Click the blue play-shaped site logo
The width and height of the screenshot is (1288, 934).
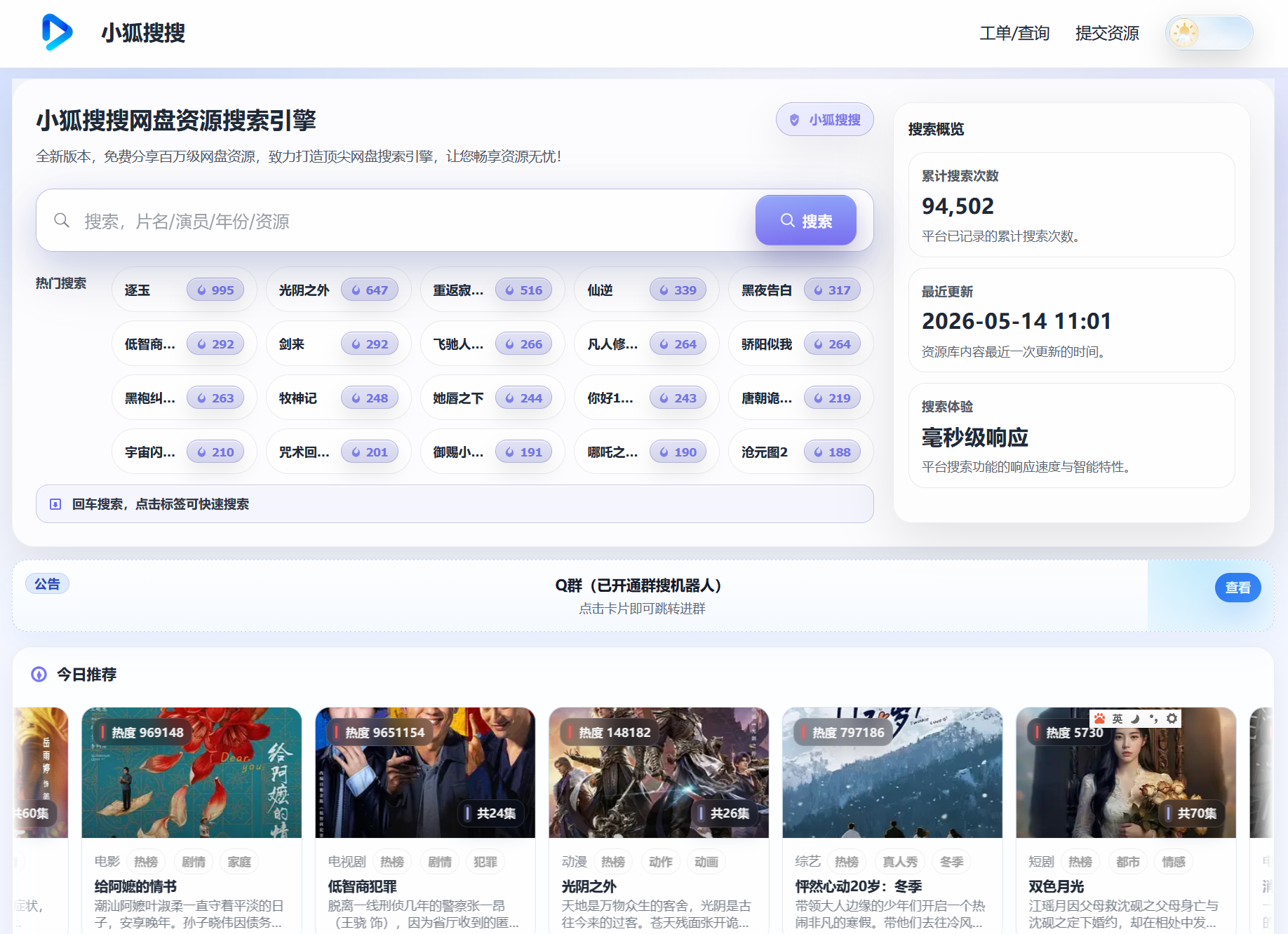click(x=57, y=32)
